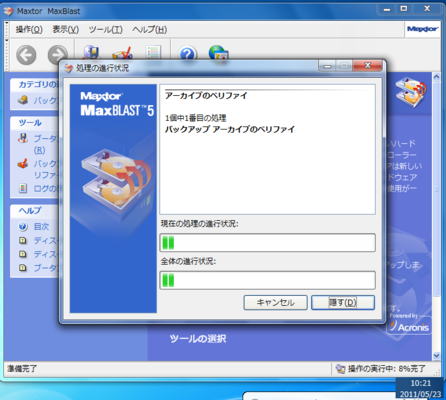Open the ツール(T) menu

106,30
